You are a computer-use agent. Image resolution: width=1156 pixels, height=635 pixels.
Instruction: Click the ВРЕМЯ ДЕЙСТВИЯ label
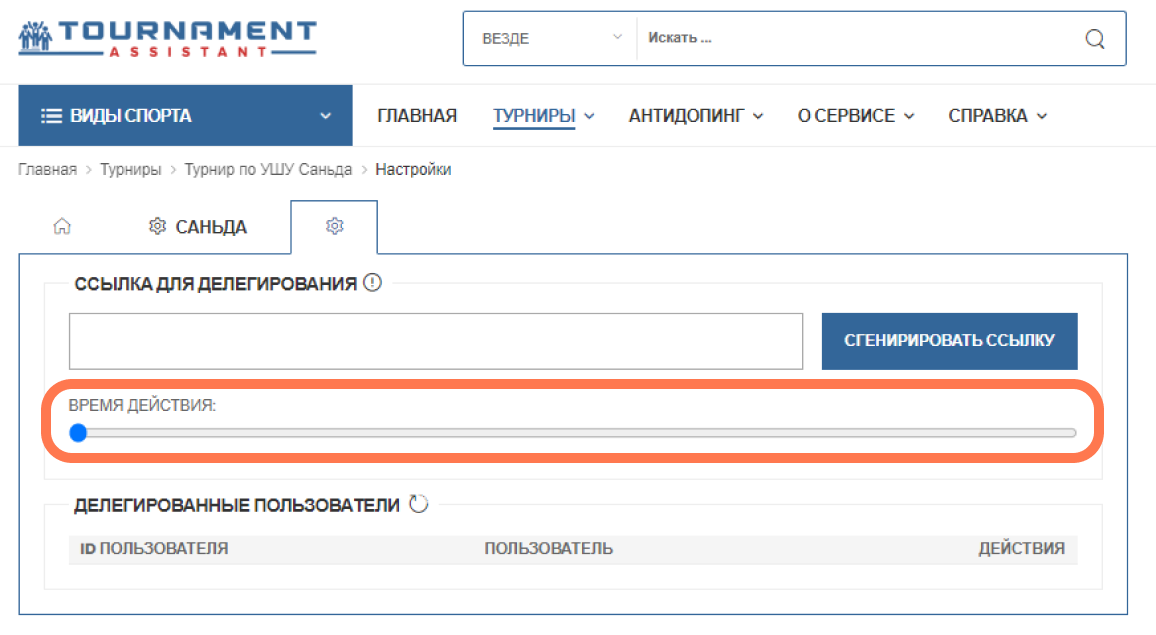[x=142, y=405]
